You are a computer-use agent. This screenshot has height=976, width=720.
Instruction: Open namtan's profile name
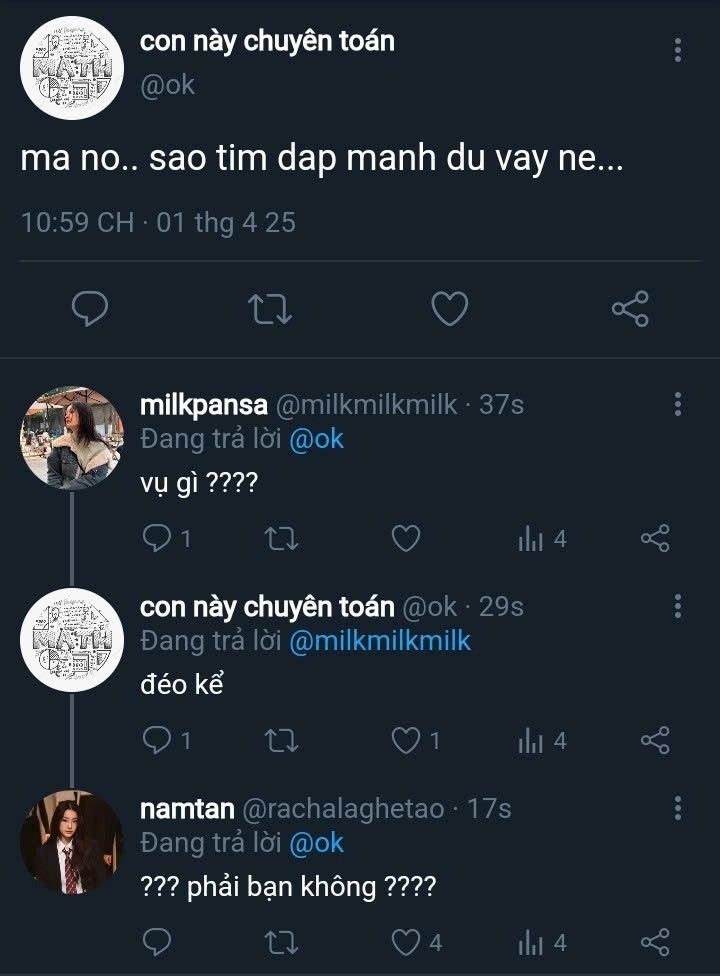coord(188,808)
